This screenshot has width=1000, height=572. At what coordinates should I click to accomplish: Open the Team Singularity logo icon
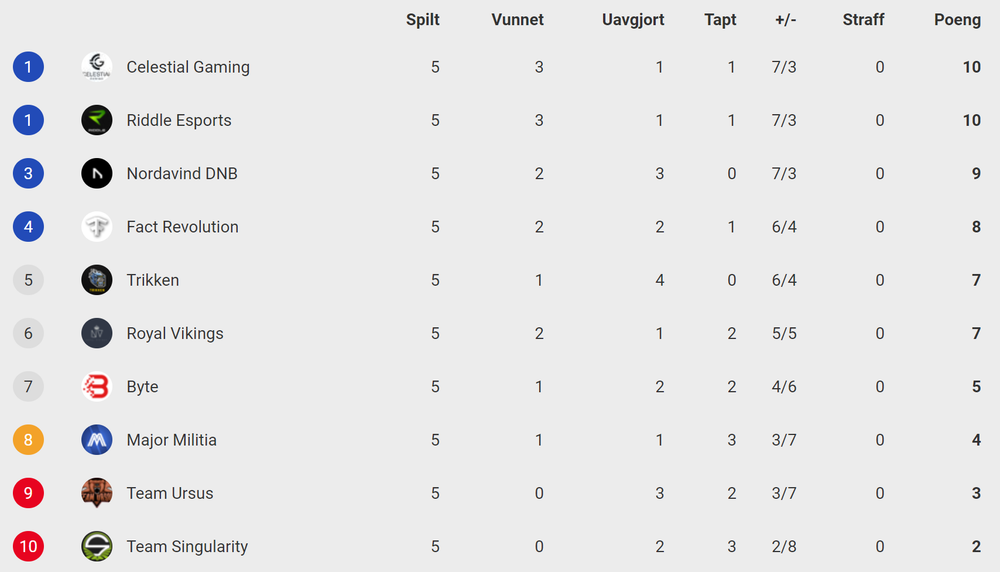[97, 546]
